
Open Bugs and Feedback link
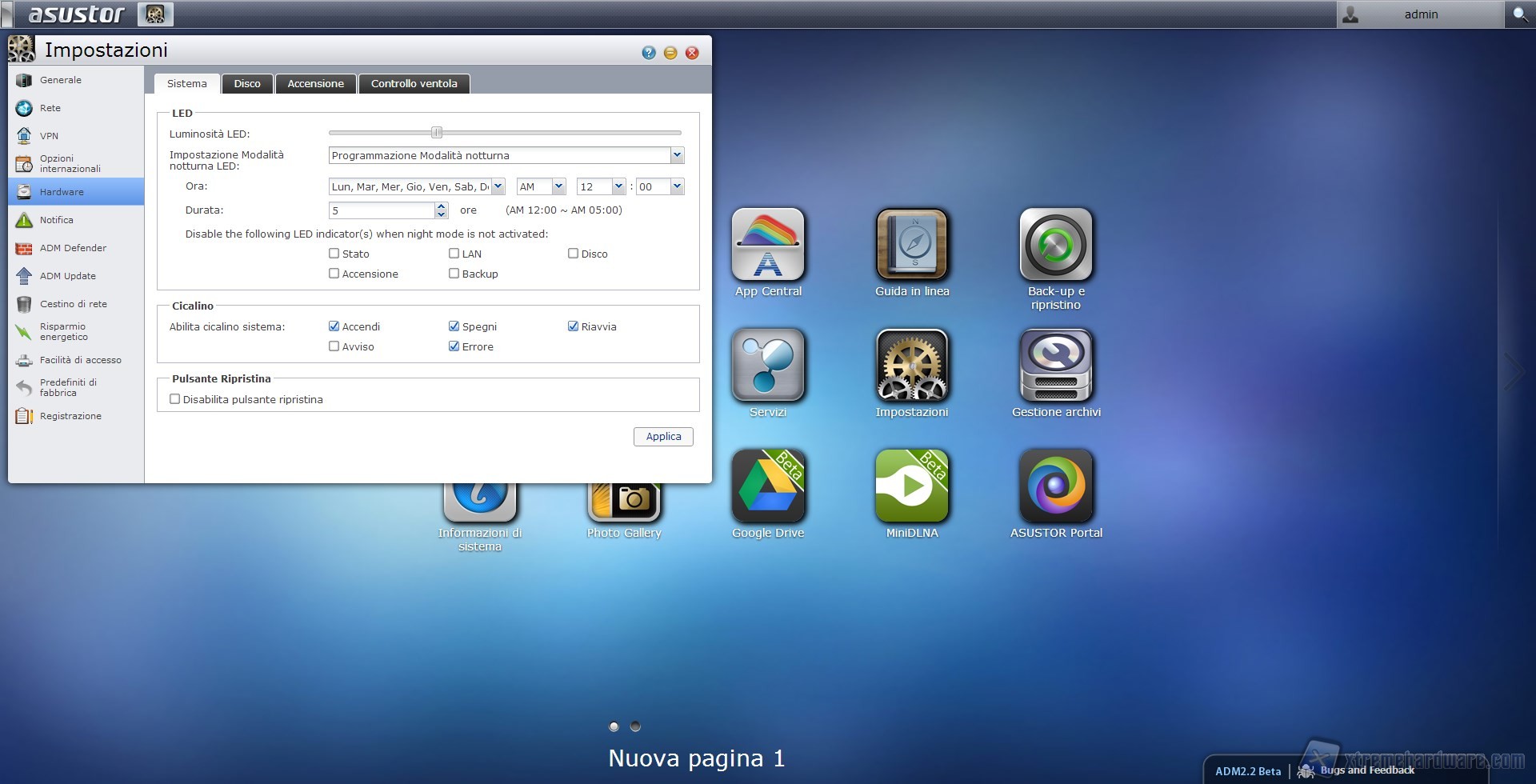coord(1366,770)
